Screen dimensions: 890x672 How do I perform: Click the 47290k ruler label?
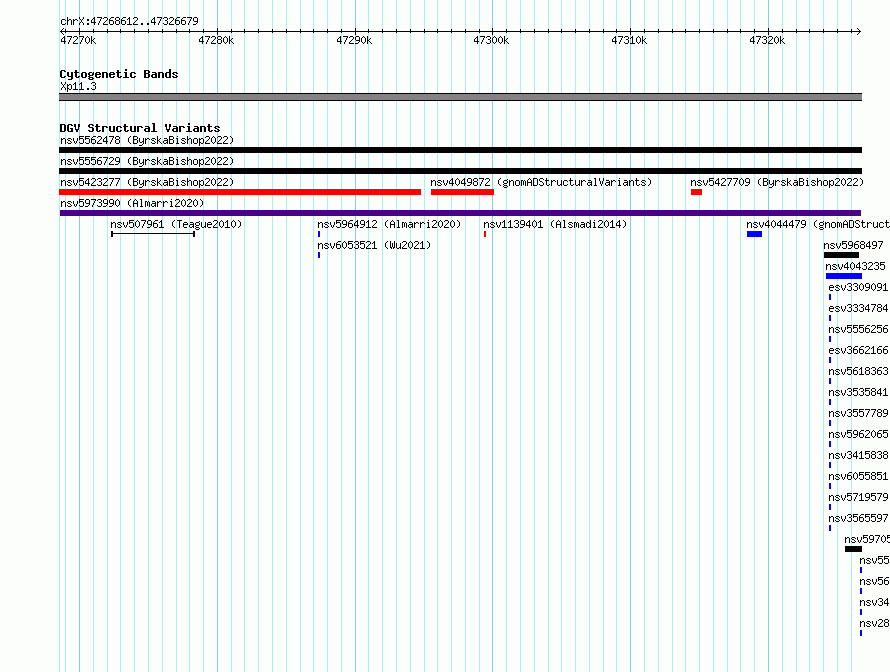[x=354, y=40]
